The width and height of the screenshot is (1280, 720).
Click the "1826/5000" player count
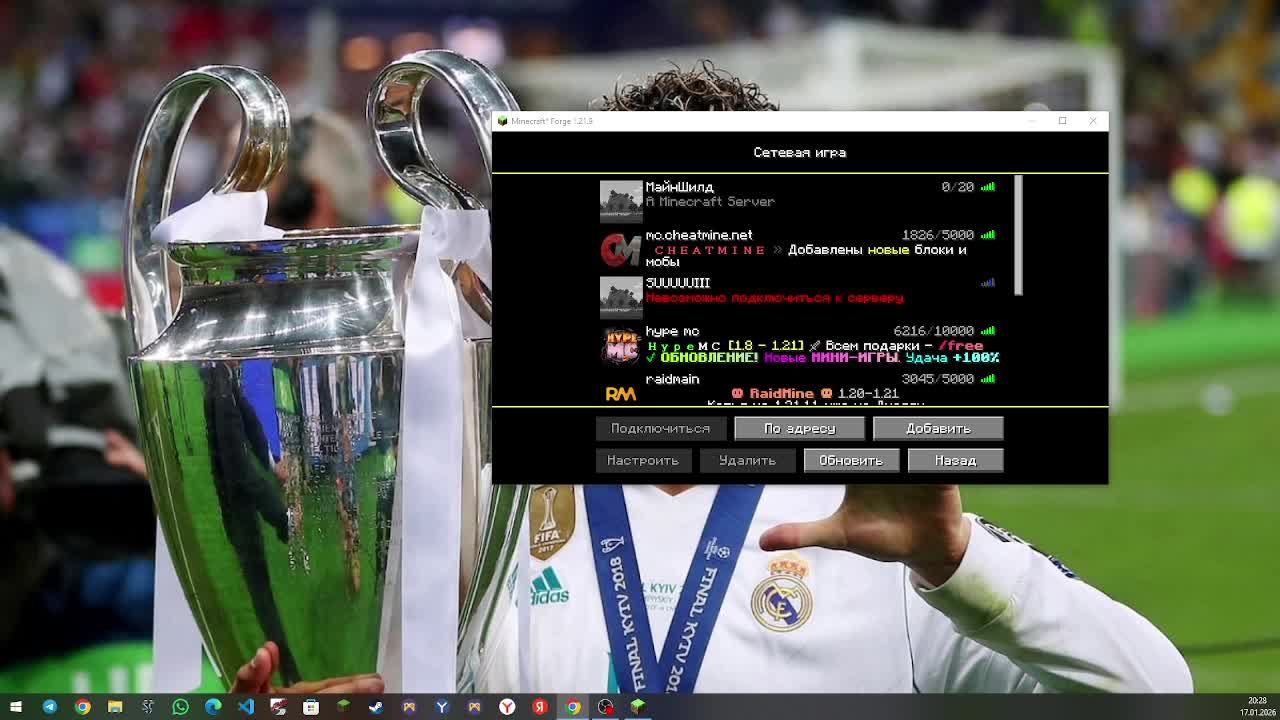click(937, 235)
